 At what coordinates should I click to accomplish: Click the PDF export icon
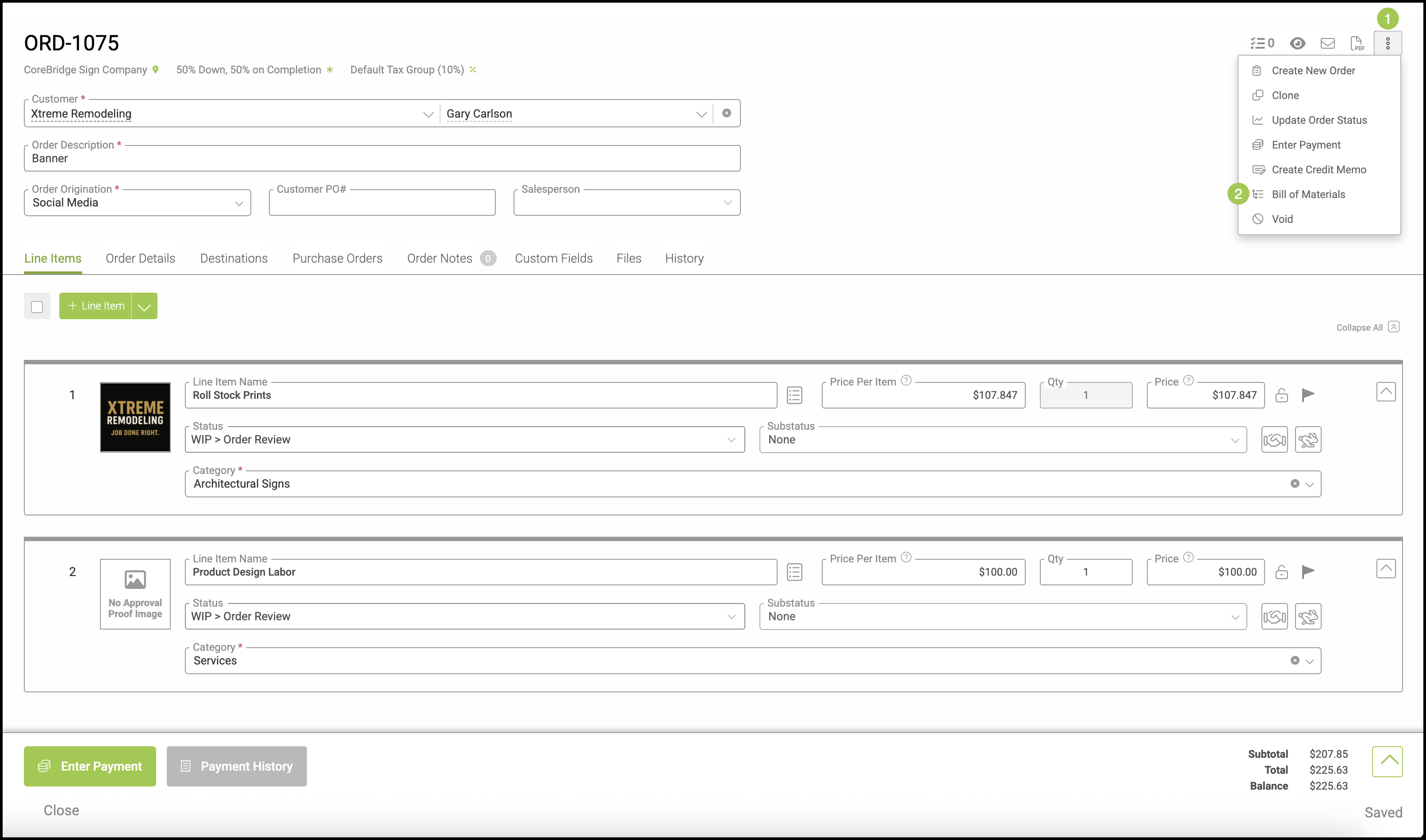click(x=1357, y=44)
